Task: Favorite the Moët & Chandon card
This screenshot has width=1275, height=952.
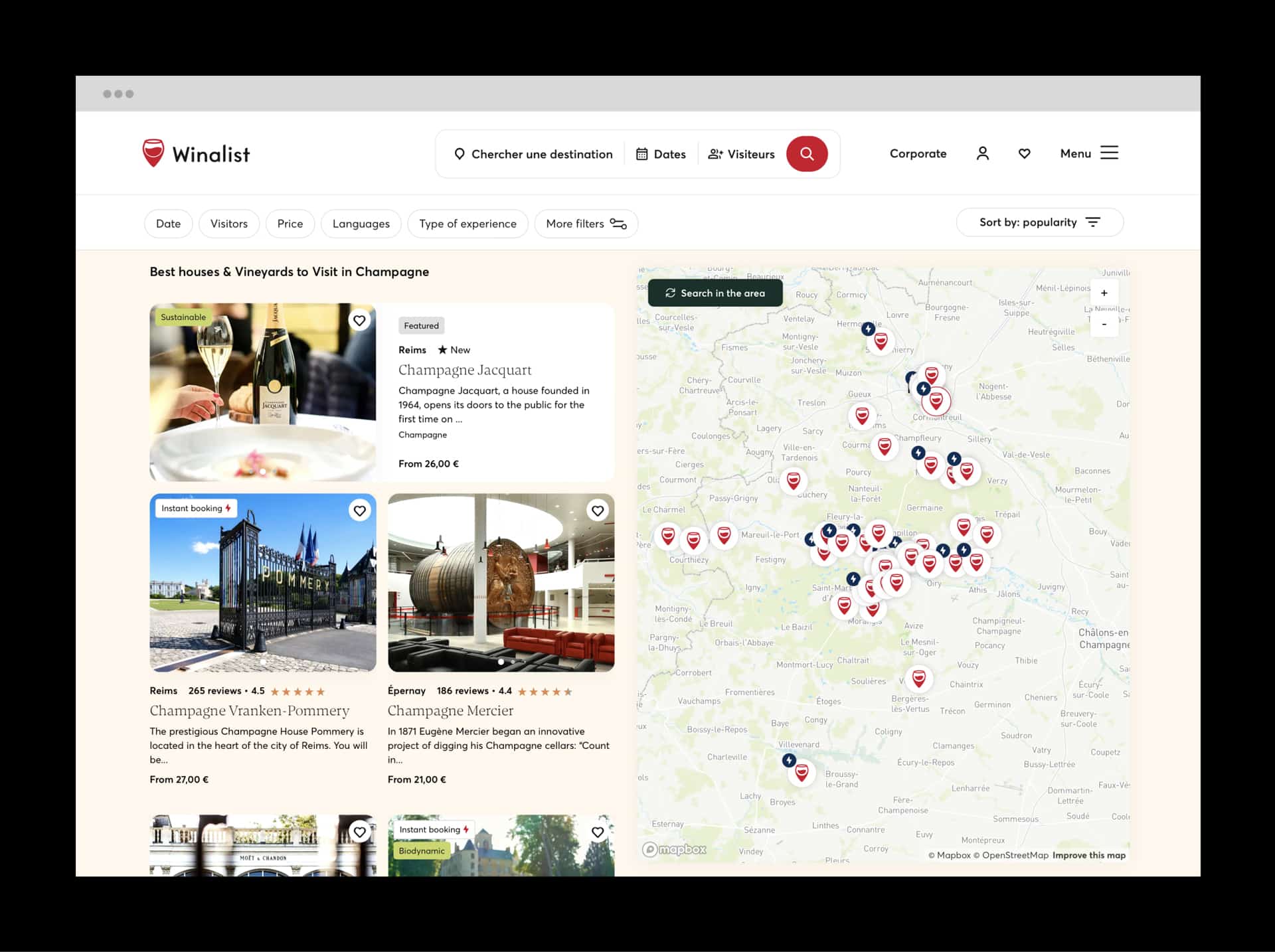Action: coord(359,832)
